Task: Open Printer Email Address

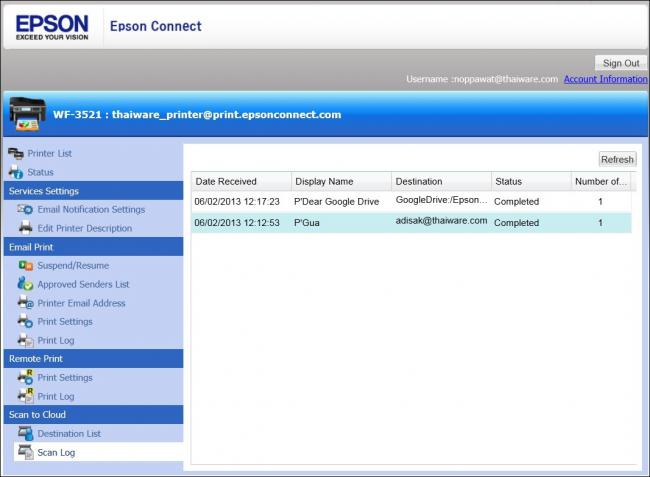Action: [x=81, y=303]
